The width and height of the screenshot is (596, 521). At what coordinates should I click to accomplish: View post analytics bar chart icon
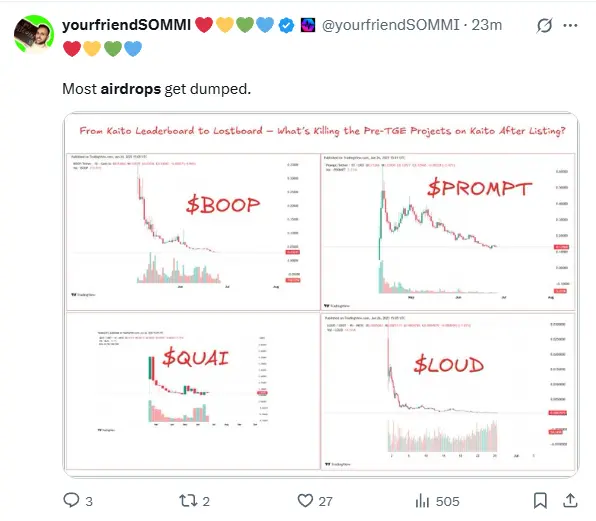pos(422,500)
